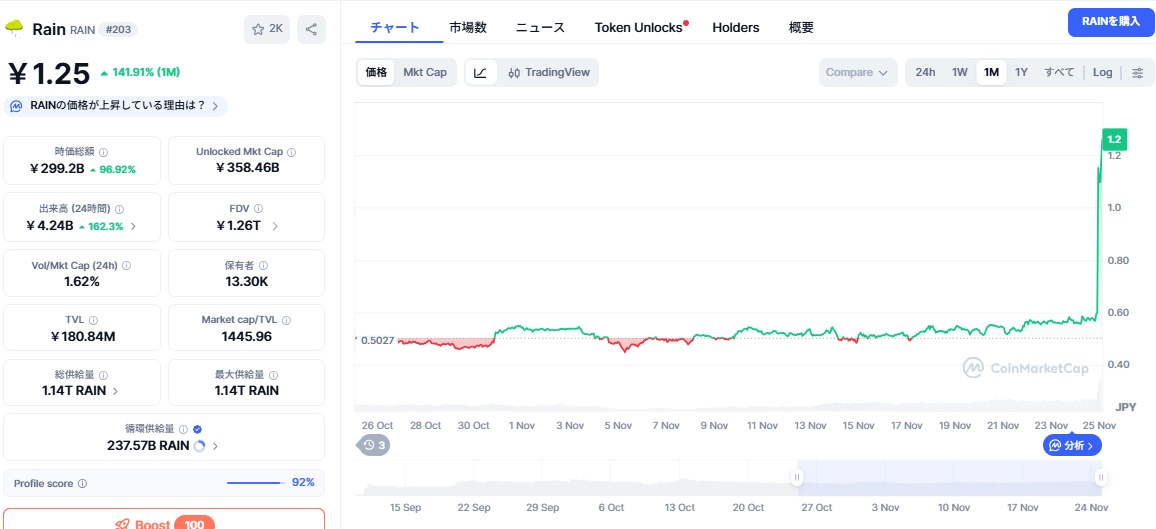Click the share icon next to watchlist star
This screenshot has width=1156, height=529.
click(311, 29)
